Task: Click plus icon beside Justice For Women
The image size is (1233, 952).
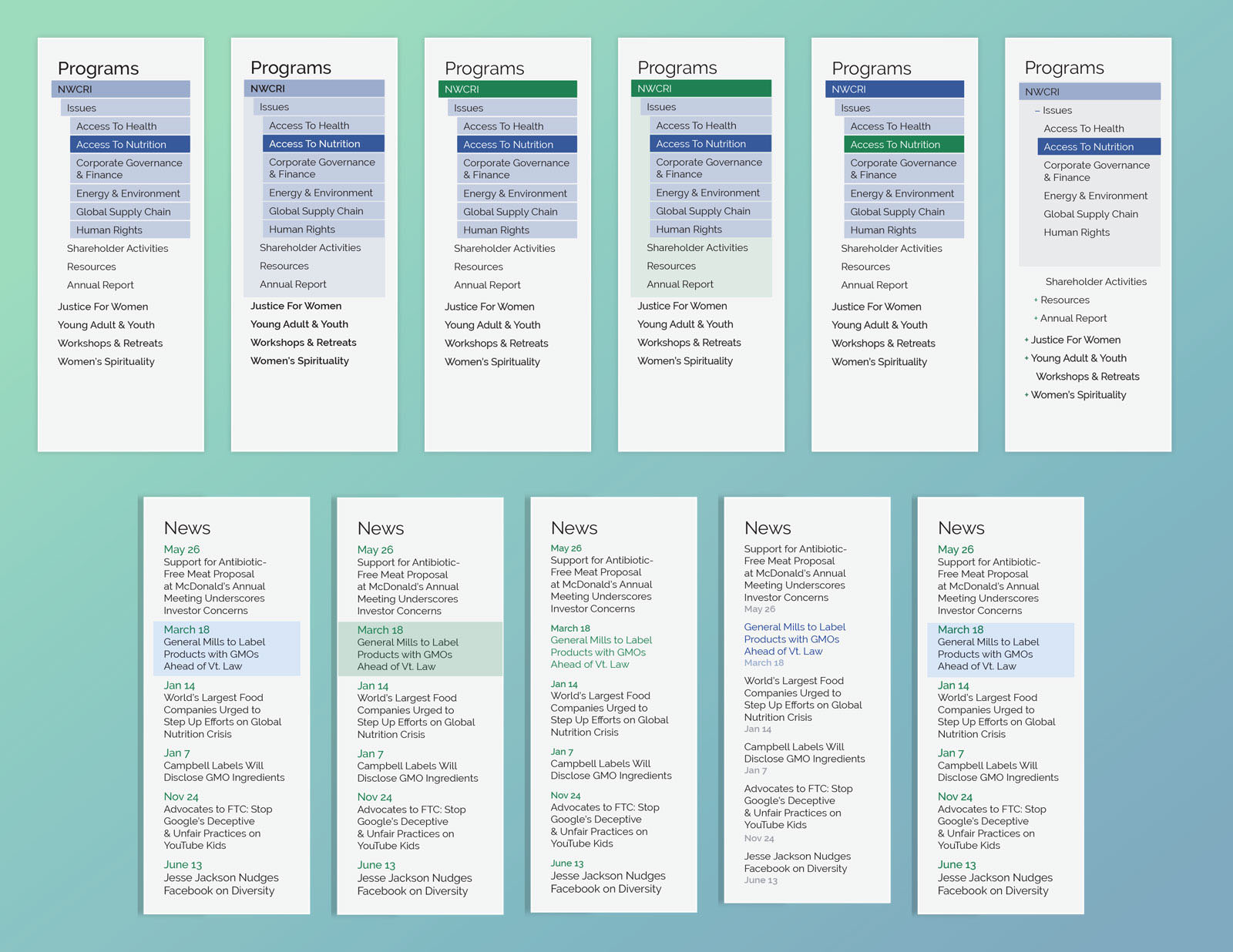Action: pos(1026,340)
